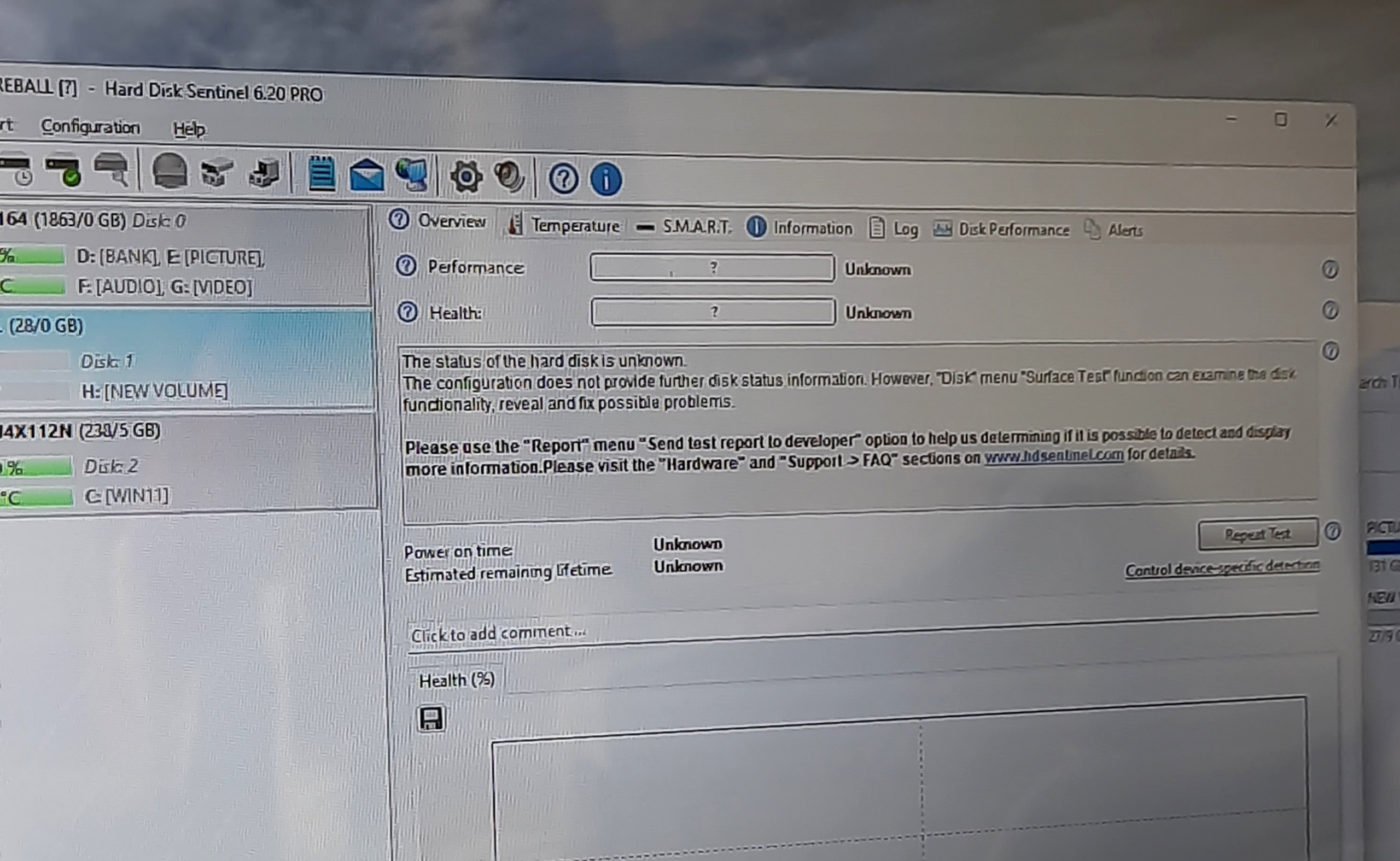Click the floppy save icon under Health (%)
Viewport: 1400px width, 861px height.
point(430,719)
